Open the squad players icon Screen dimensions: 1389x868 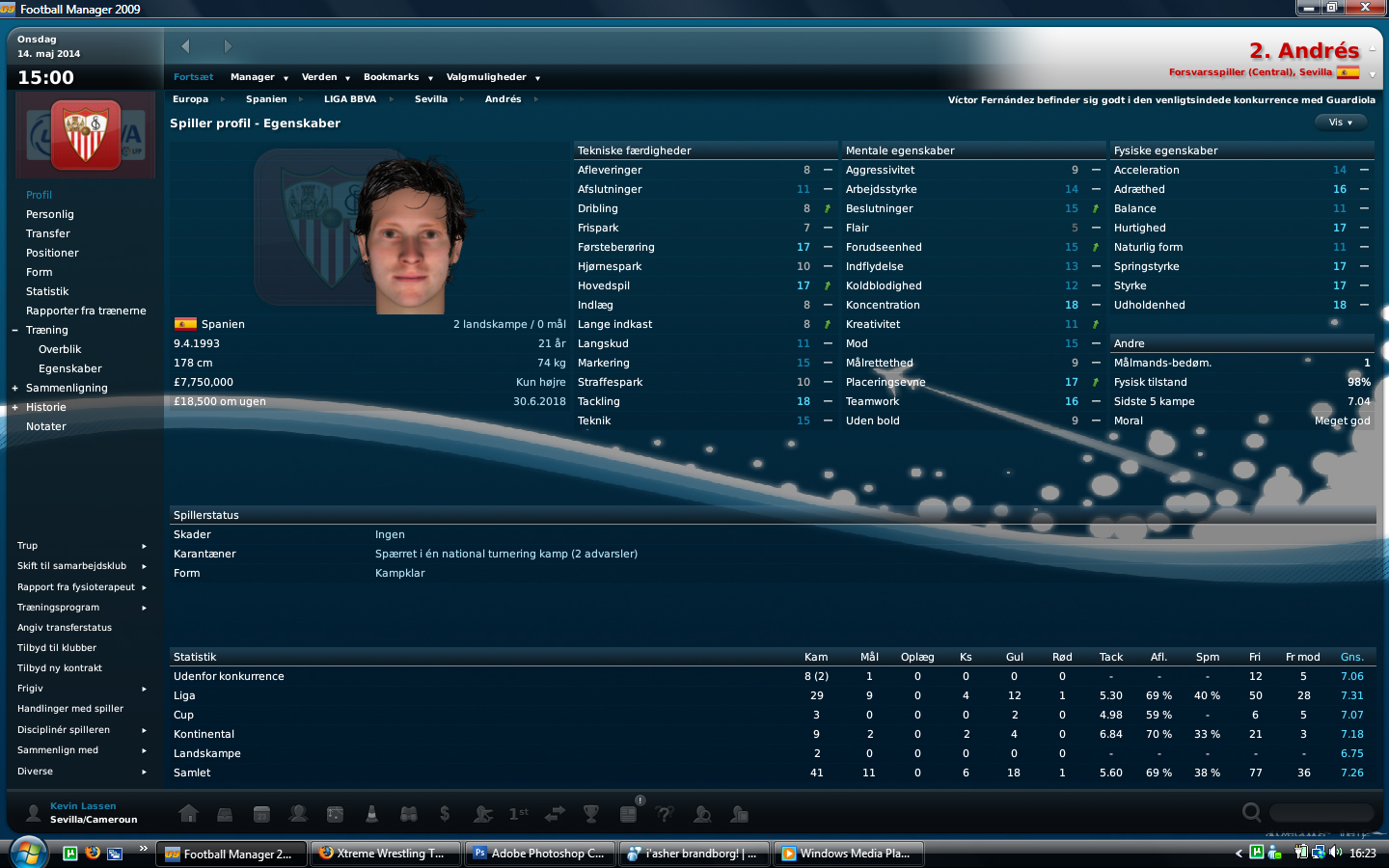pos(298,814)
